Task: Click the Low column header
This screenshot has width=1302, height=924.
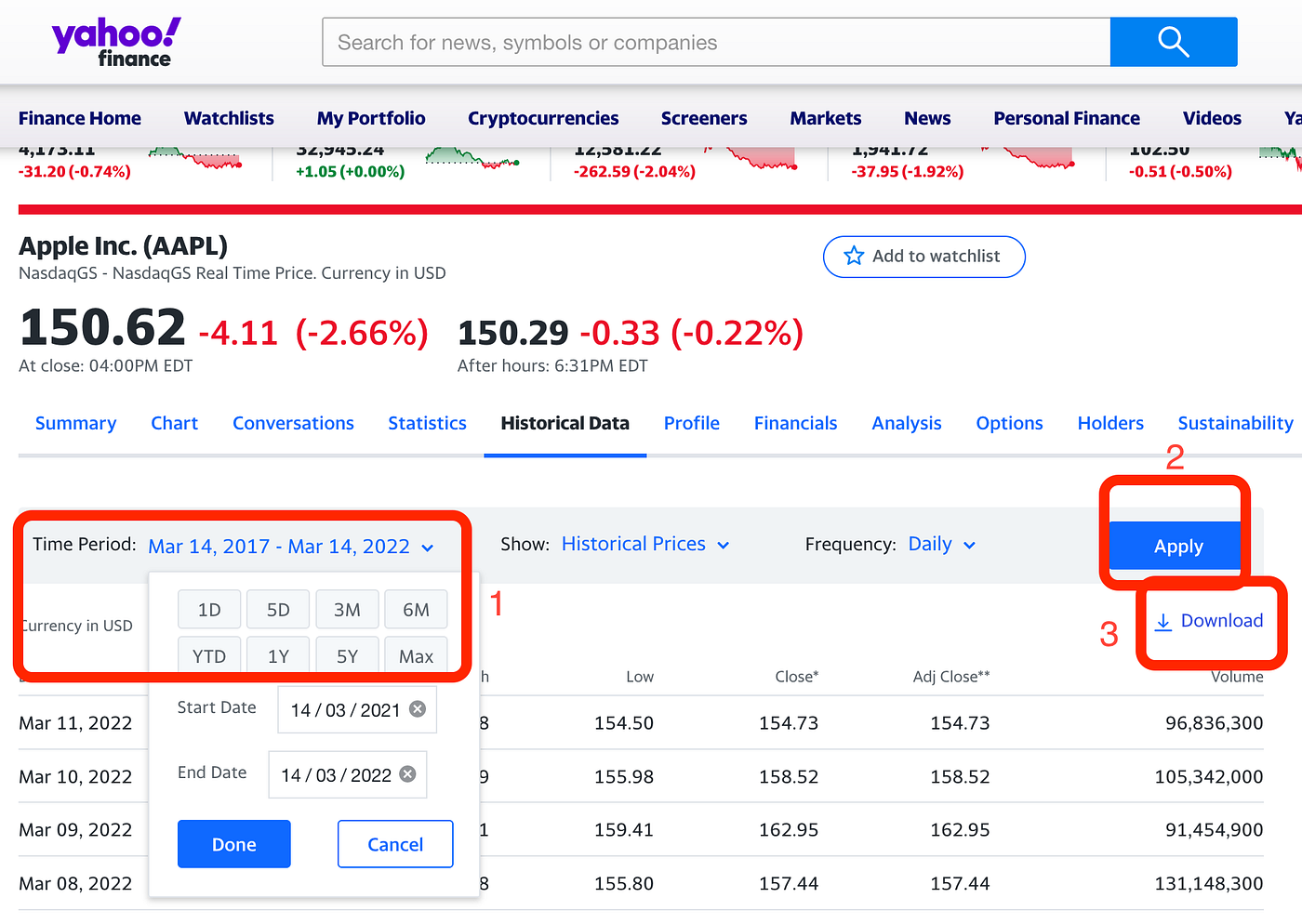Action: click(640, 677)
